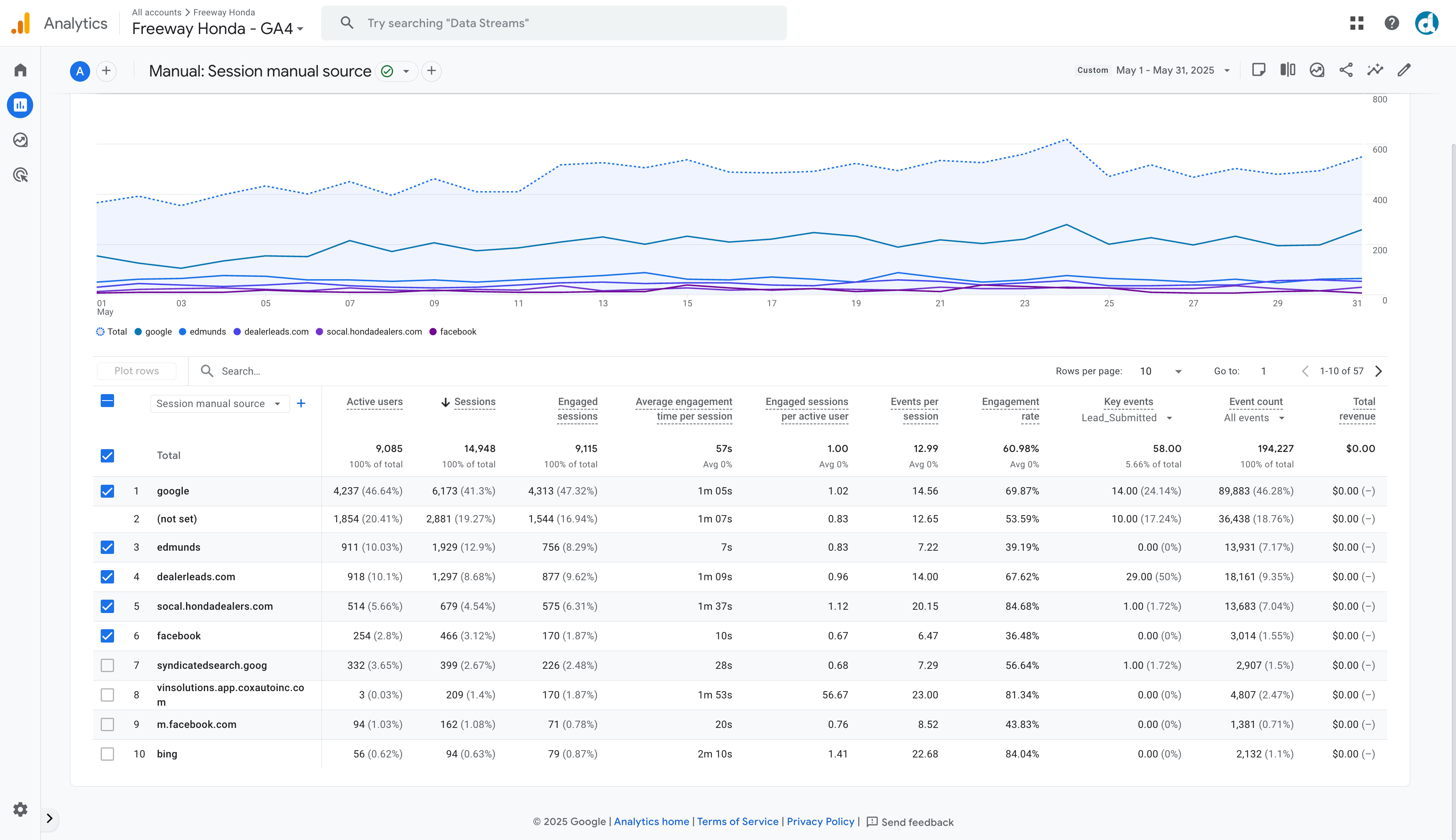The image size is (1456, 840).
Task: Sort table by Total revenue column
Action: click(1357, 408)
